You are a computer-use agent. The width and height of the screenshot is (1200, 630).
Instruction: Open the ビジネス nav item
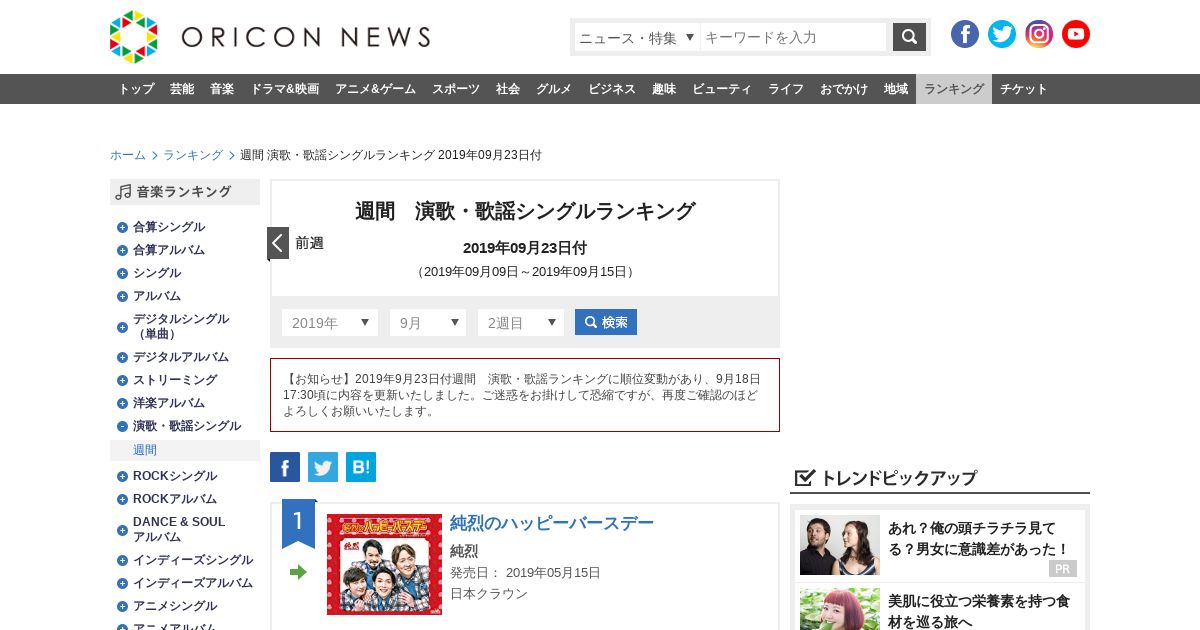click(612, 89)
